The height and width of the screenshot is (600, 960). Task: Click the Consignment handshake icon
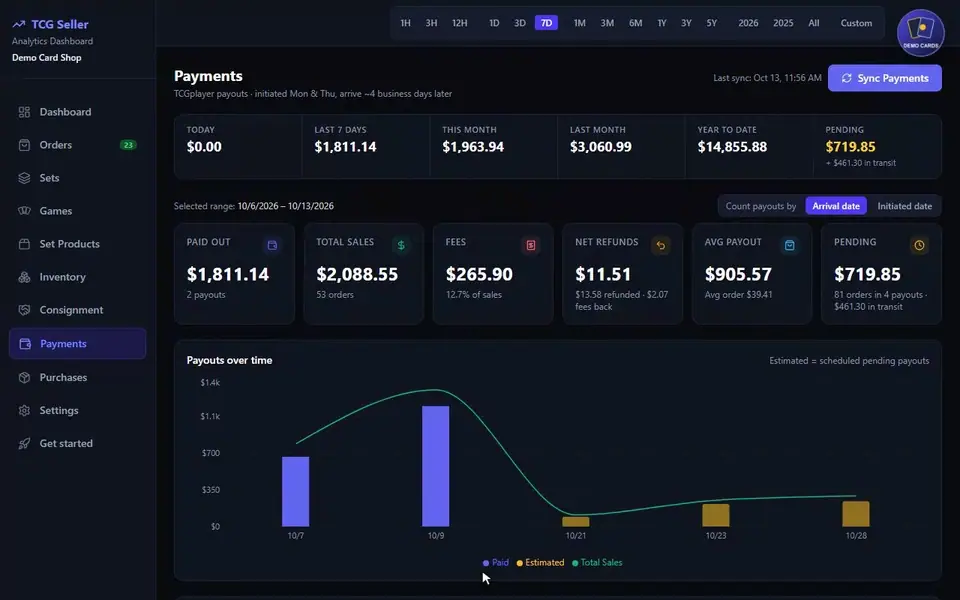tap(24, 310)
